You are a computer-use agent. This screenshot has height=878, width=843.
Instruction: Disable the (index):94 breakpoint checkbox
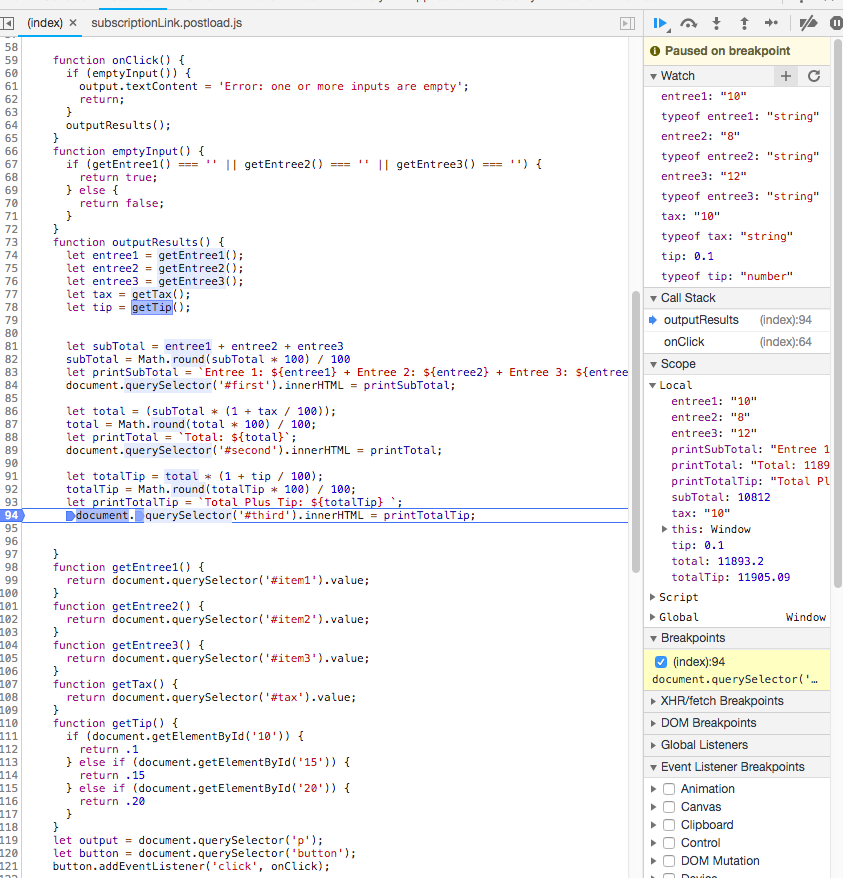(660, 660)
